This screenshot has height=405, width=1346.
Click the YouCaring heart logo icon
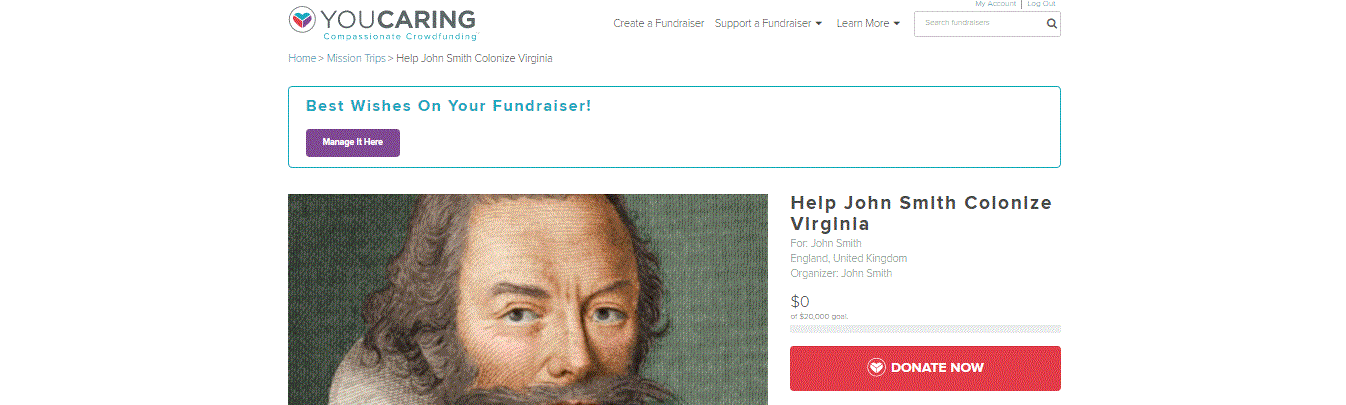[x=303, y=20]
